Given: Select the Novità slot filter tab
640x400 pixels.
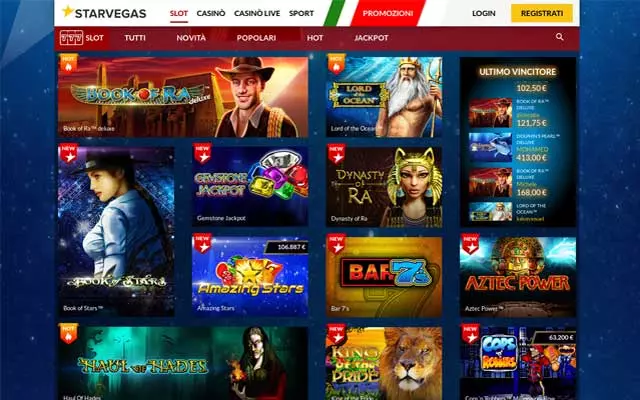Looking at the screenshot, I should coord(191,38).
